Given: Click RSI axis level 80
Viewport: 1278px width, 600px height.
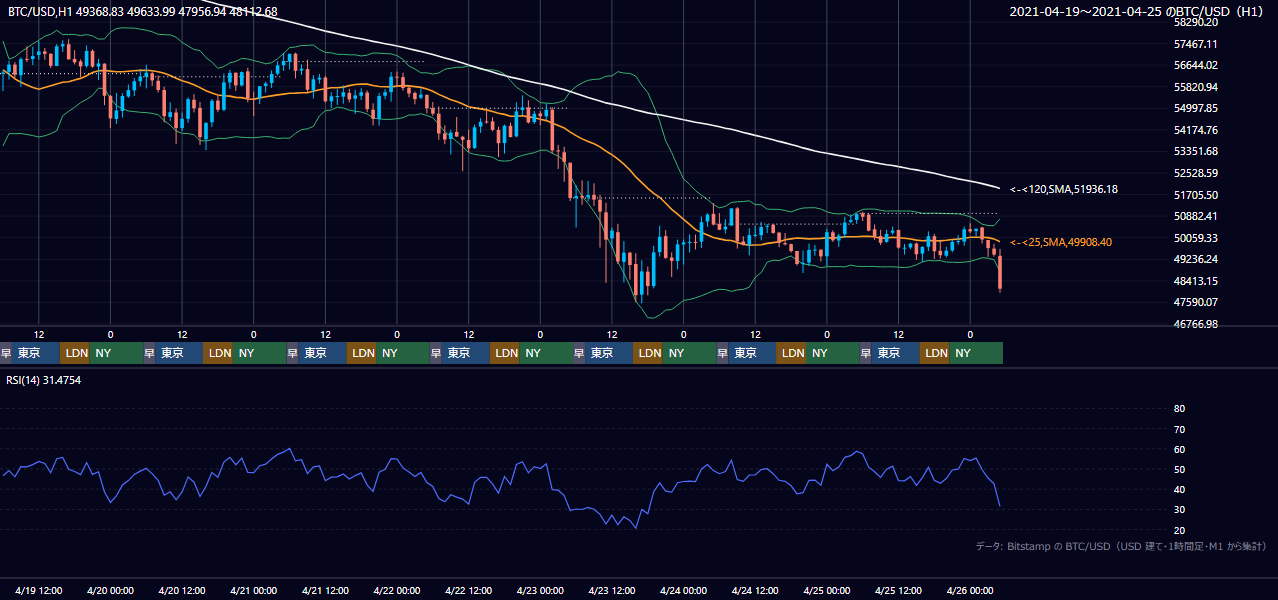Looking at the screenshot, I should 1179,409.
